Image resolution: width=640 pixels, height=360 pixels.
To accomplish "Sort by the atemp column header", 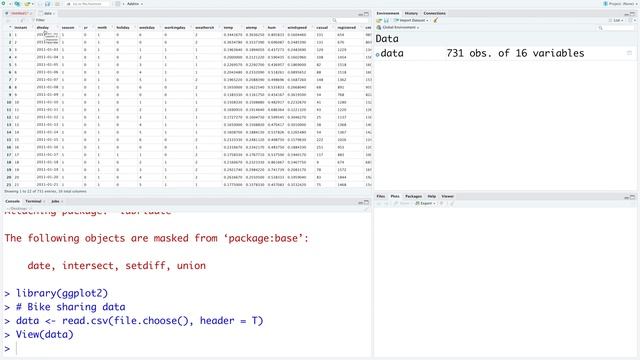I will pyautogui.click(x=251, y=27).
